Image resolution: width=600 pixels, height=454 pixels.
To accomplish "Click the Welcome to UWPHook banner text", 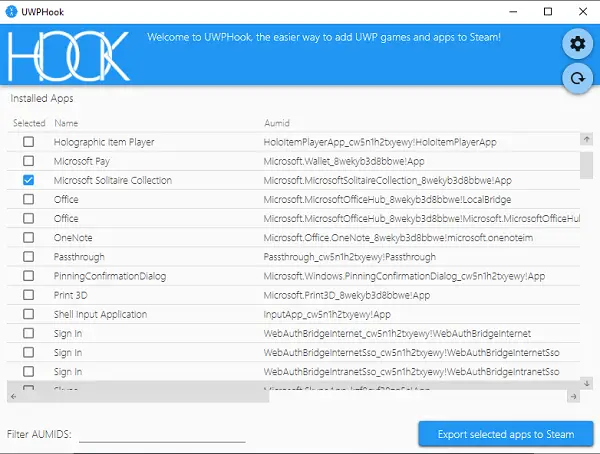I will [324, 37].
